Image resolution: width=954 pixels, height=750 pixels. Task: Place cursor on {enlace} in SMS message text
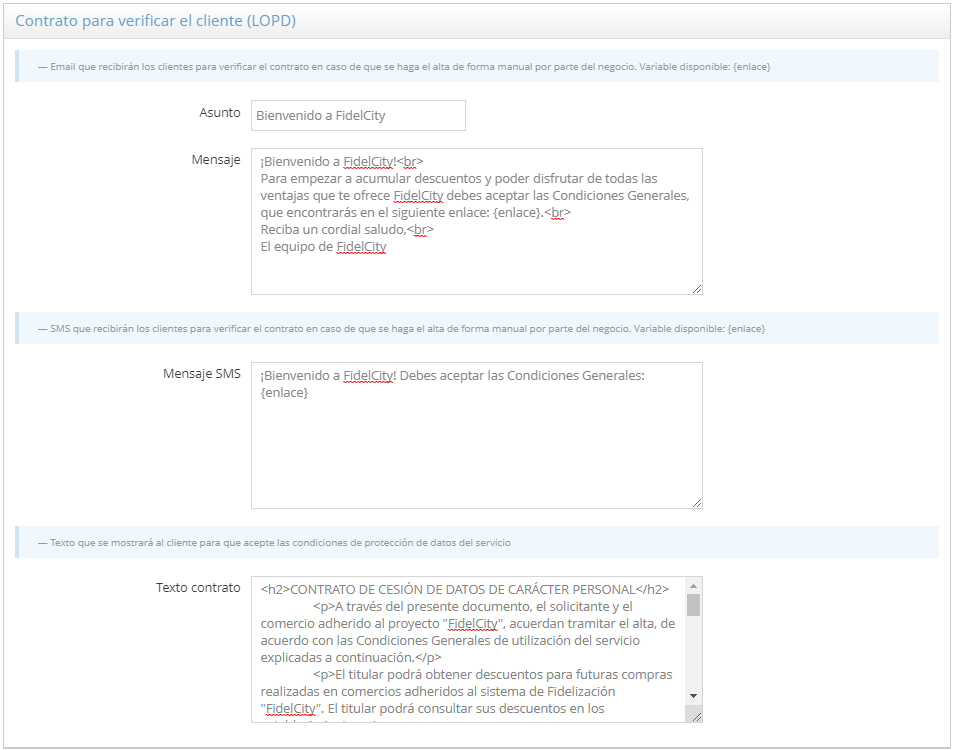tap(284, 393)
